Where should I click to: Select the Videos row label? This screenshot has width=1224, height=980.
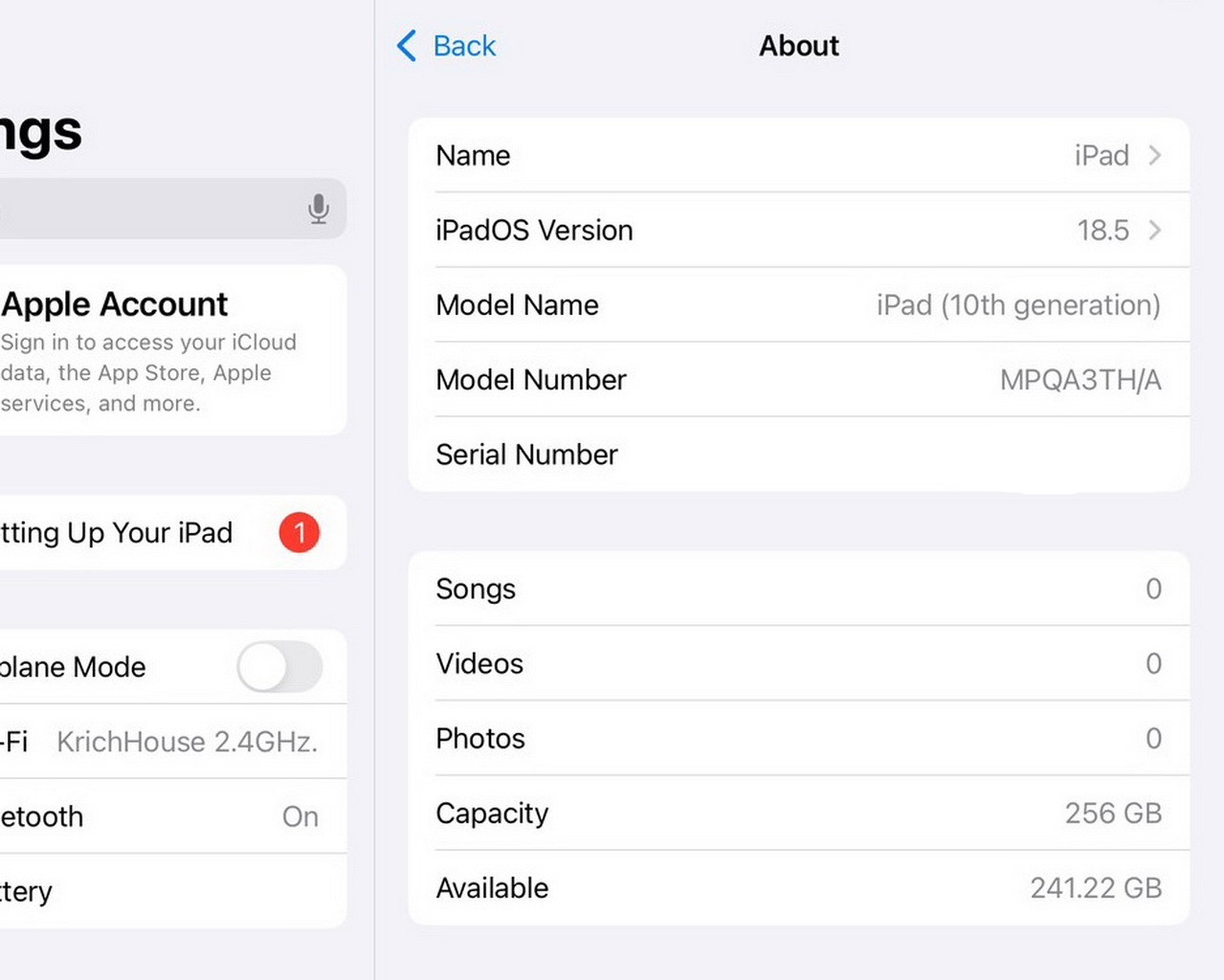click(479, 663)
